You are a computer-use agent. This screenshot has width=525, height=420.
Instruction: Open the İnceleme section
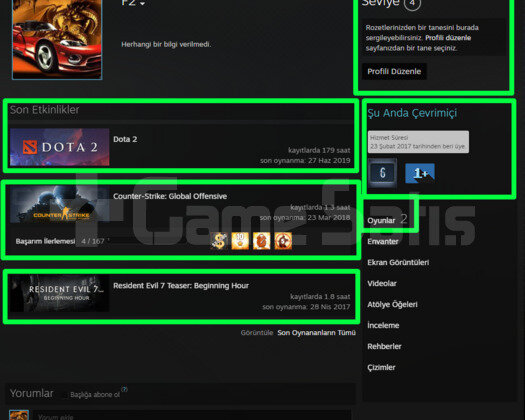click(x=383, y=325)
